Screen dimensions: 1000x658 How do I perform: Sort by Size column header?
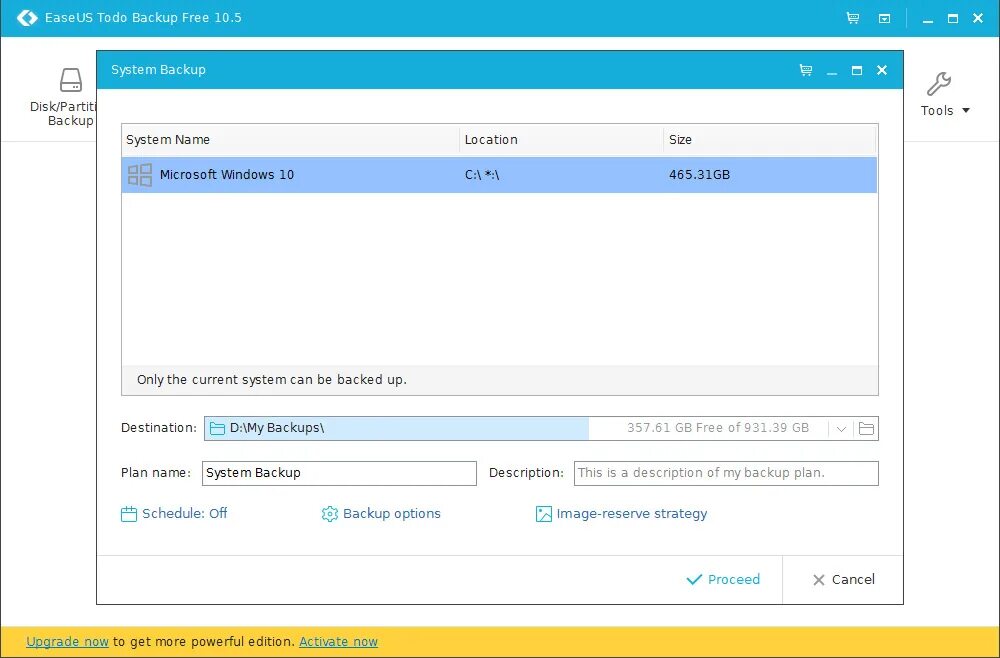coord(770,140)
